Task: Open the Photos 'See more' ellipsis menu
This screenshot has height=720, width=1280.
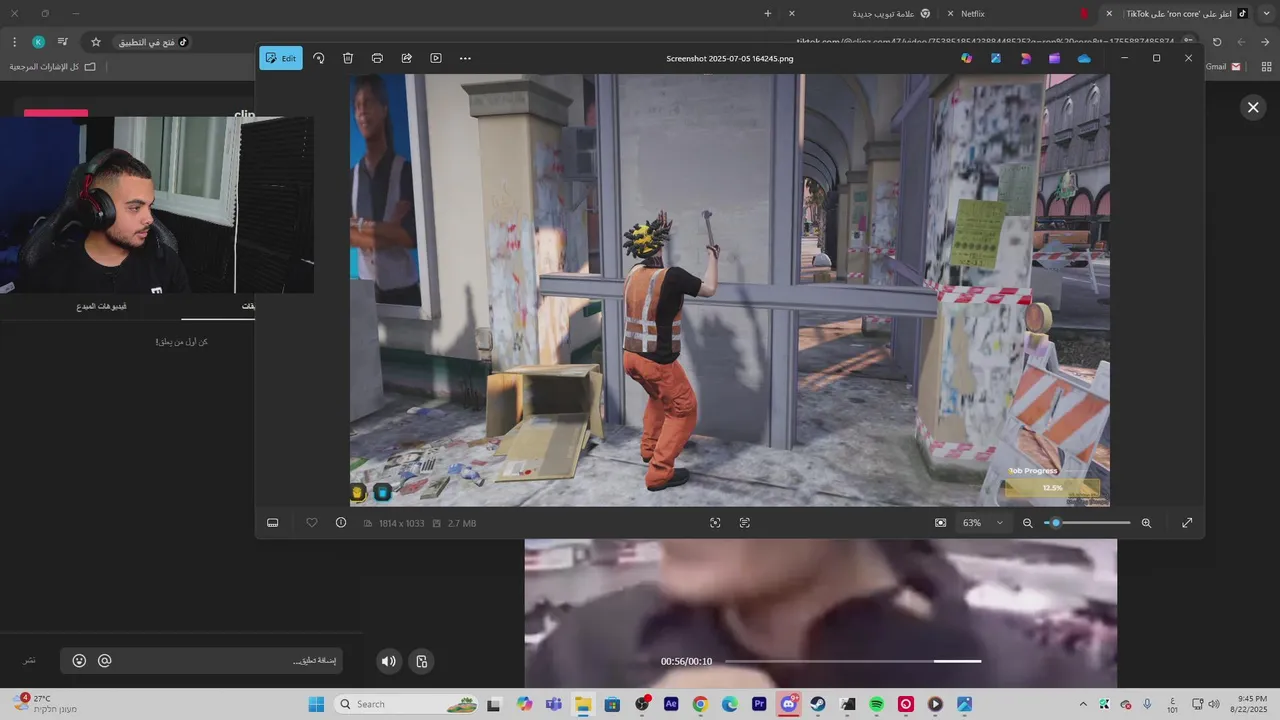Action: point(465,58)
